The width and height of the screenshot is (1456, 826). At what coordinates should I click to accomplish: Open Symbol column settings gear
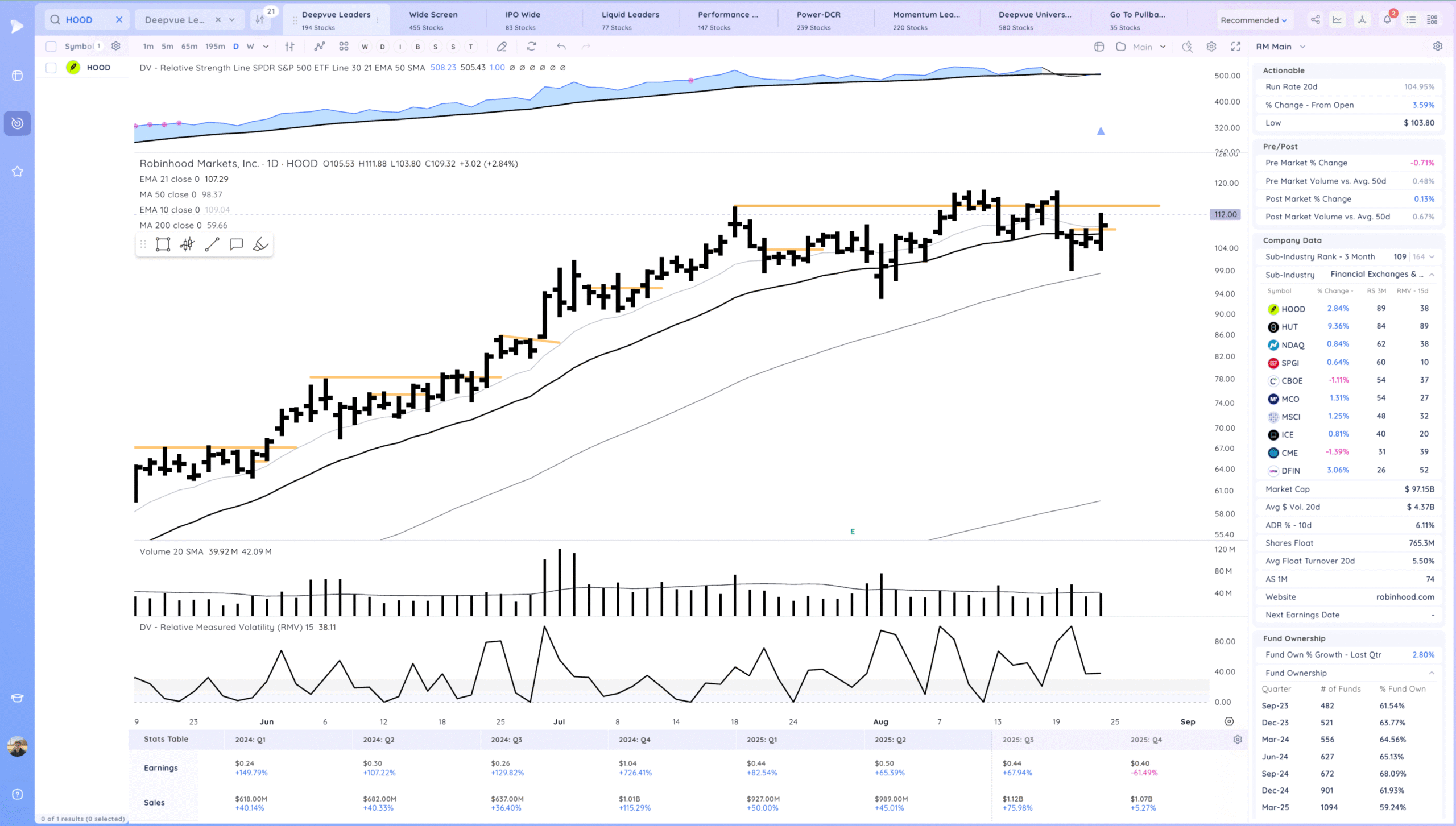[116, 46]
